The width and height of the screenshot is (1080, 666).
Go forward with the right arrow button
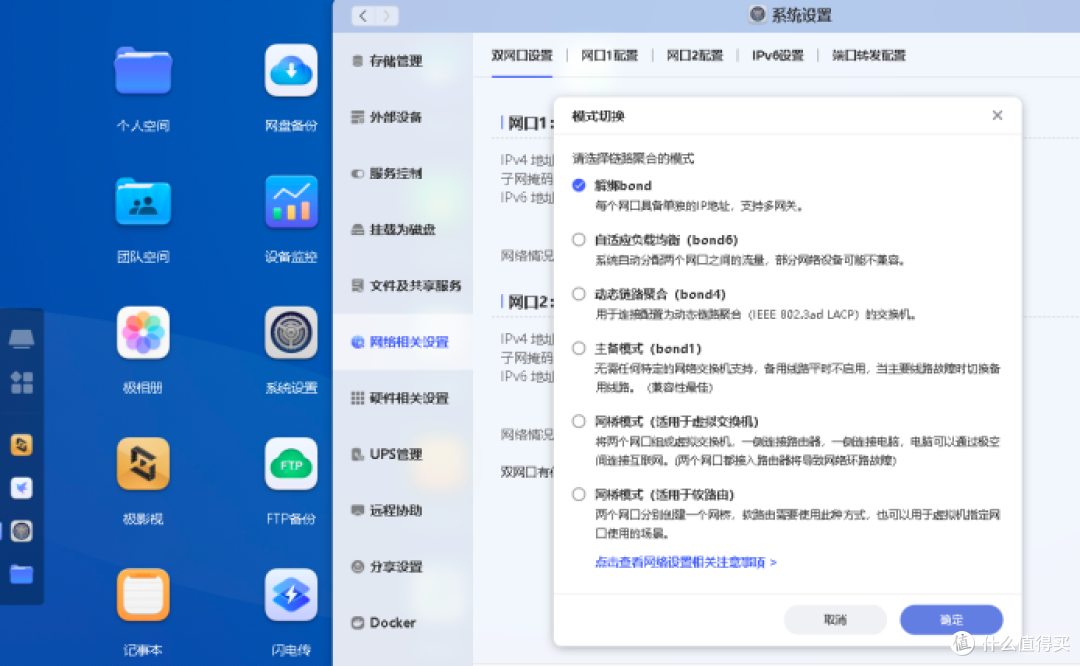386,15
